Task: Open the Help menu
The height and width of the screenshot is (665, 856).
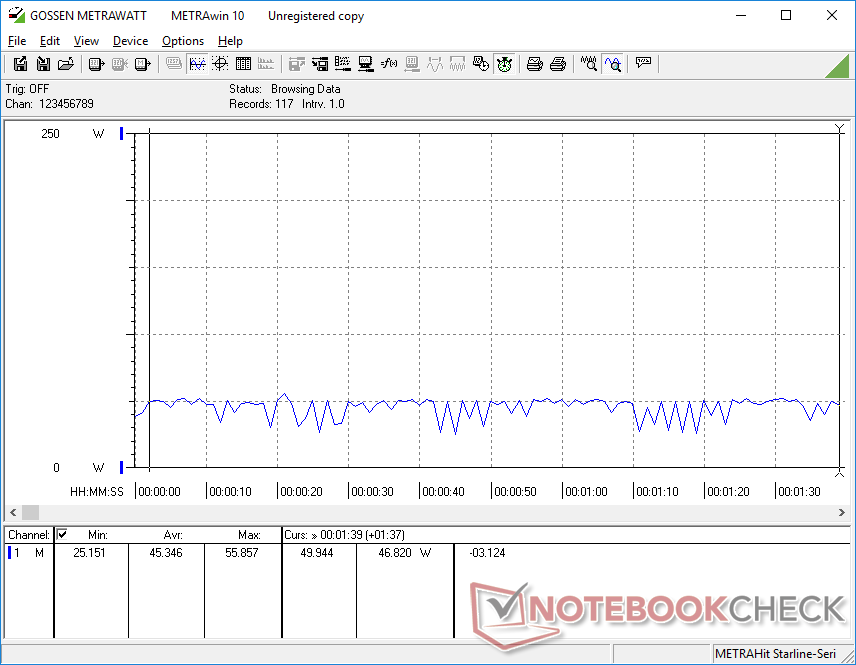Action: [230, 41]
